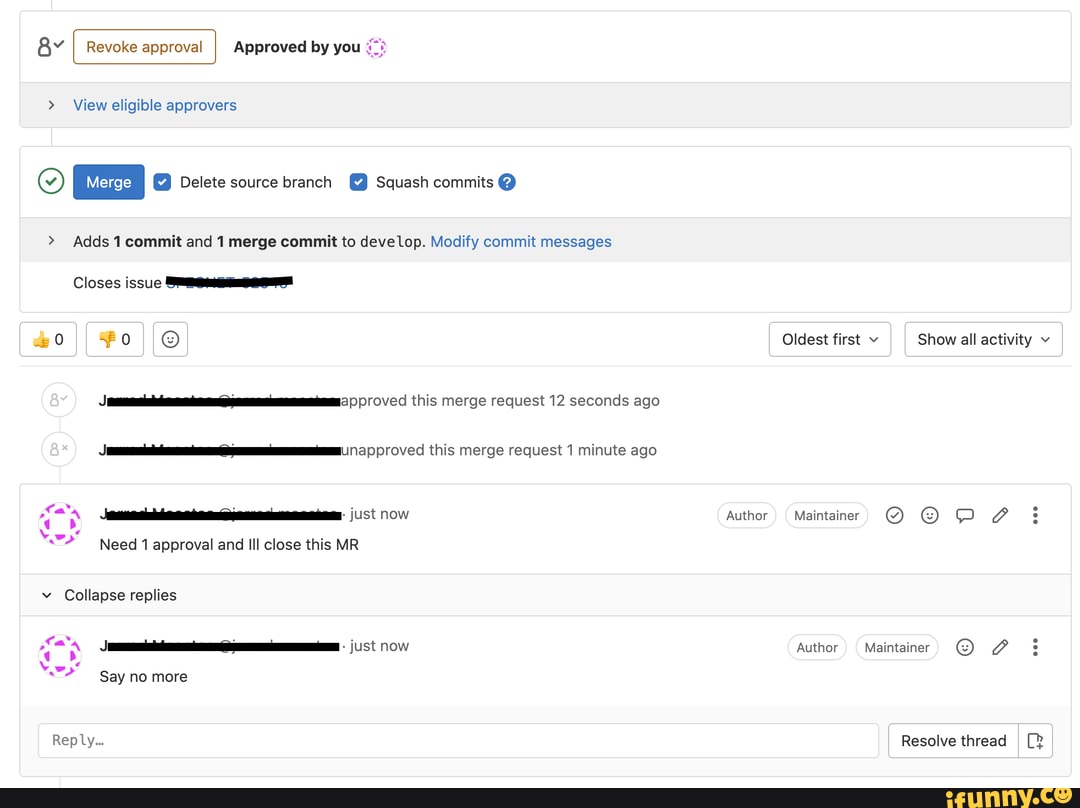1080x808 pixels.
Task: Add emoji reaction to 'Say no more' reply
Action: 965,647
